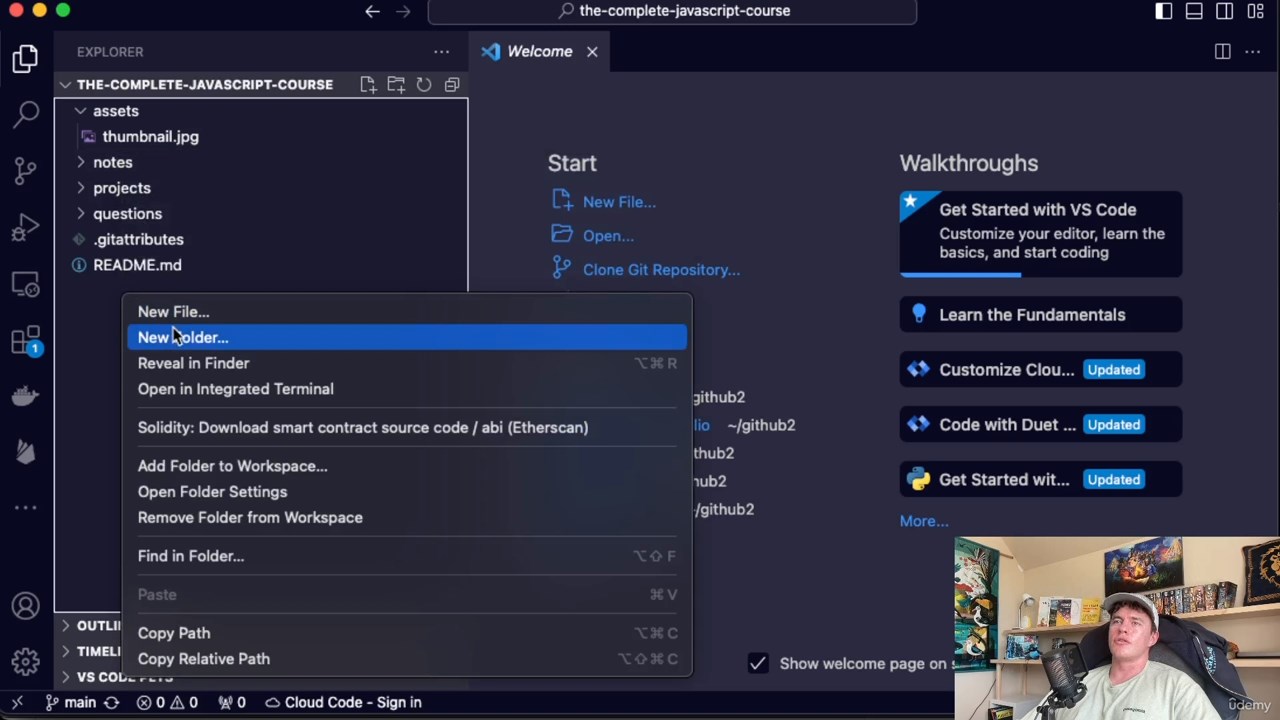
Task: Choose New File... from context menu
Action: click(407, 312)
